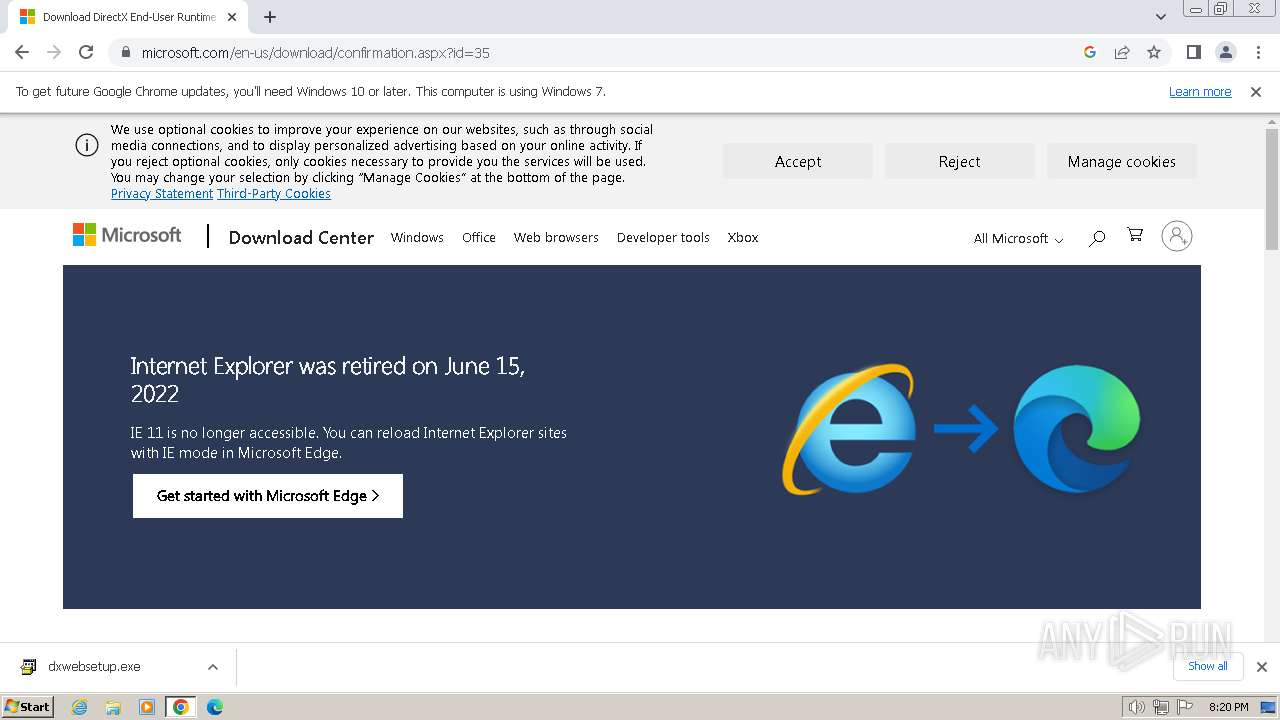Go to Download Center home

tap(301, 237)
